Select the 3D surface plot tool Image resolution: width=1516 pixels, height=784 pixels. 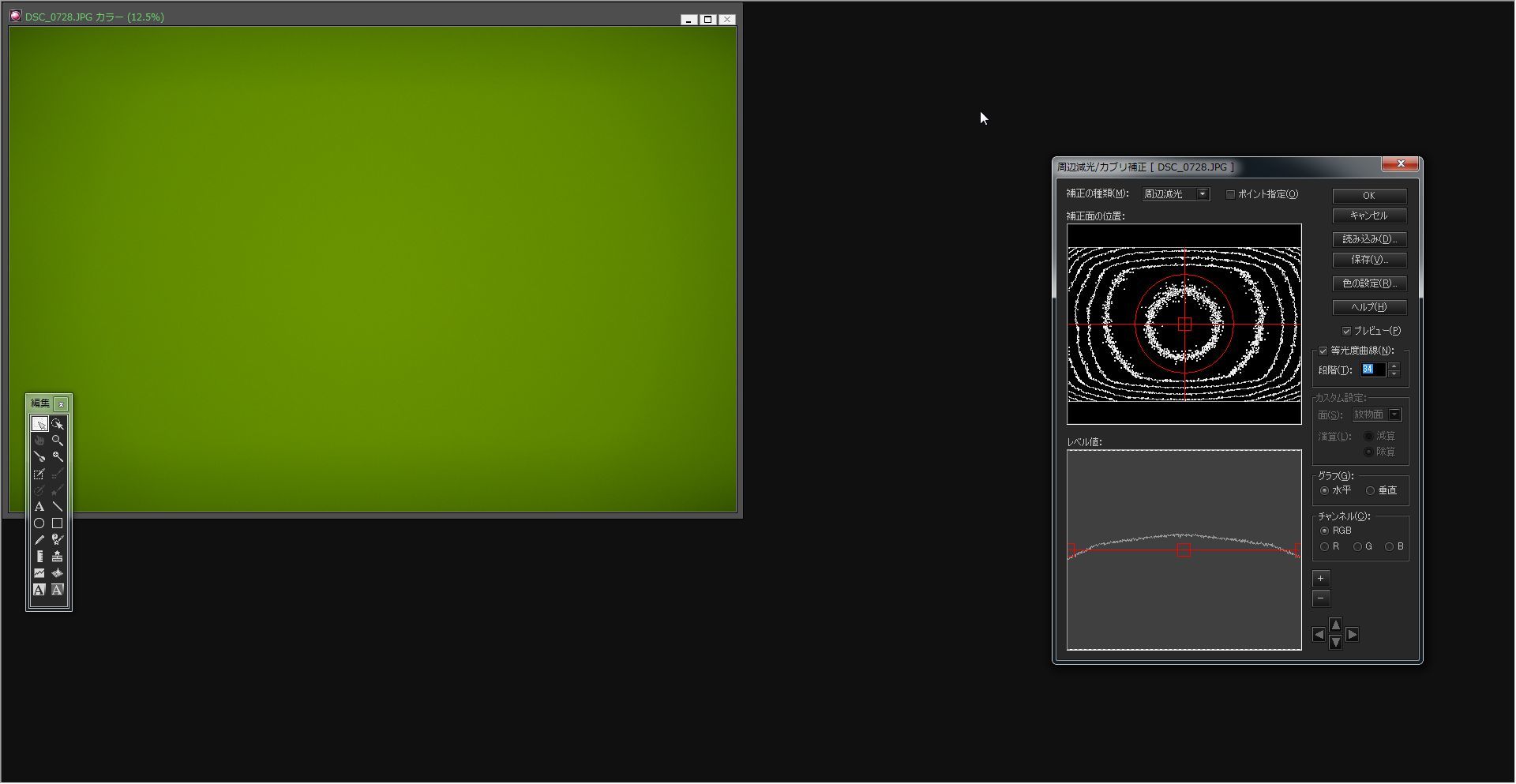(58, 573)
